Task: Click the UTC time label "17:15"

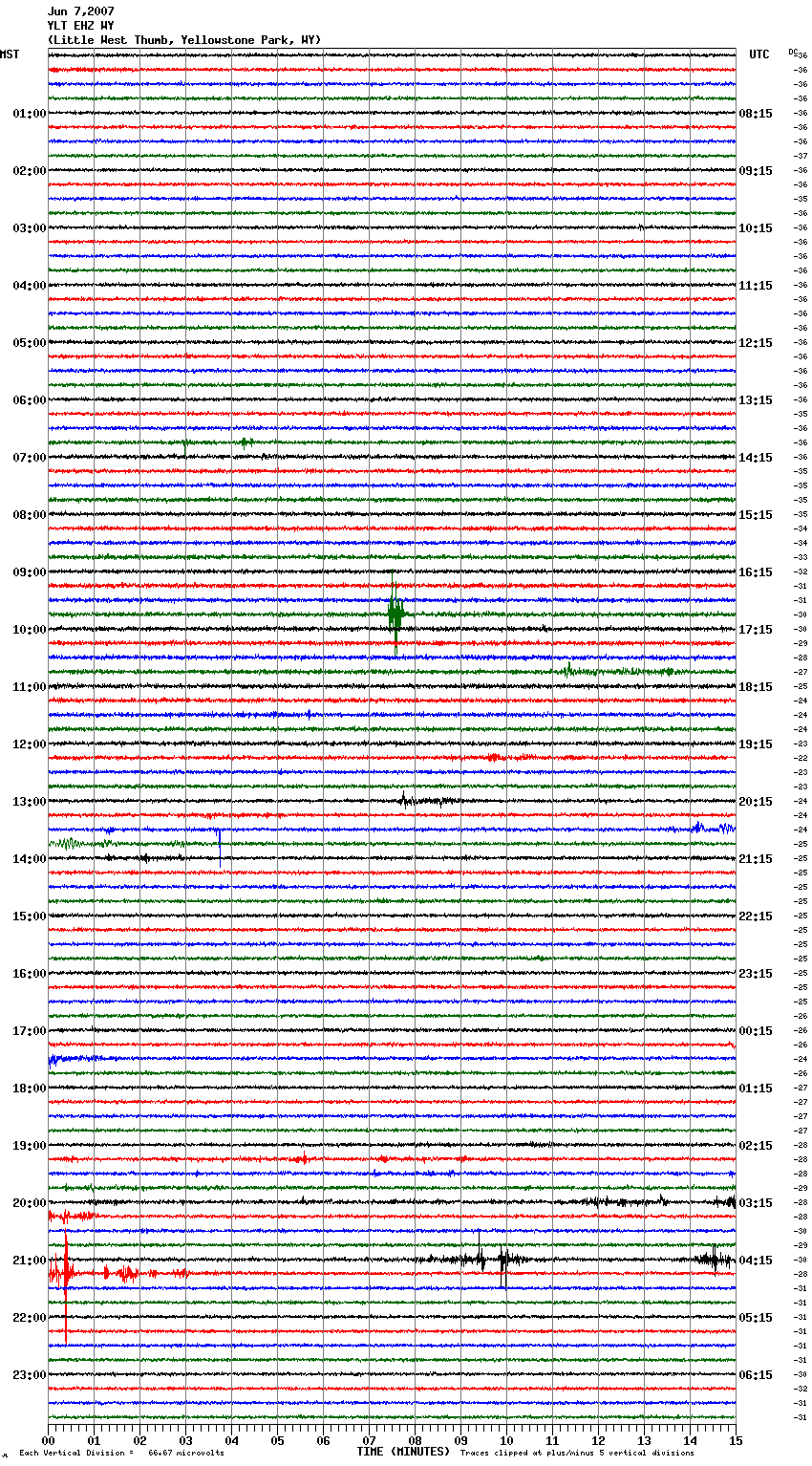Action: point(756,630)
